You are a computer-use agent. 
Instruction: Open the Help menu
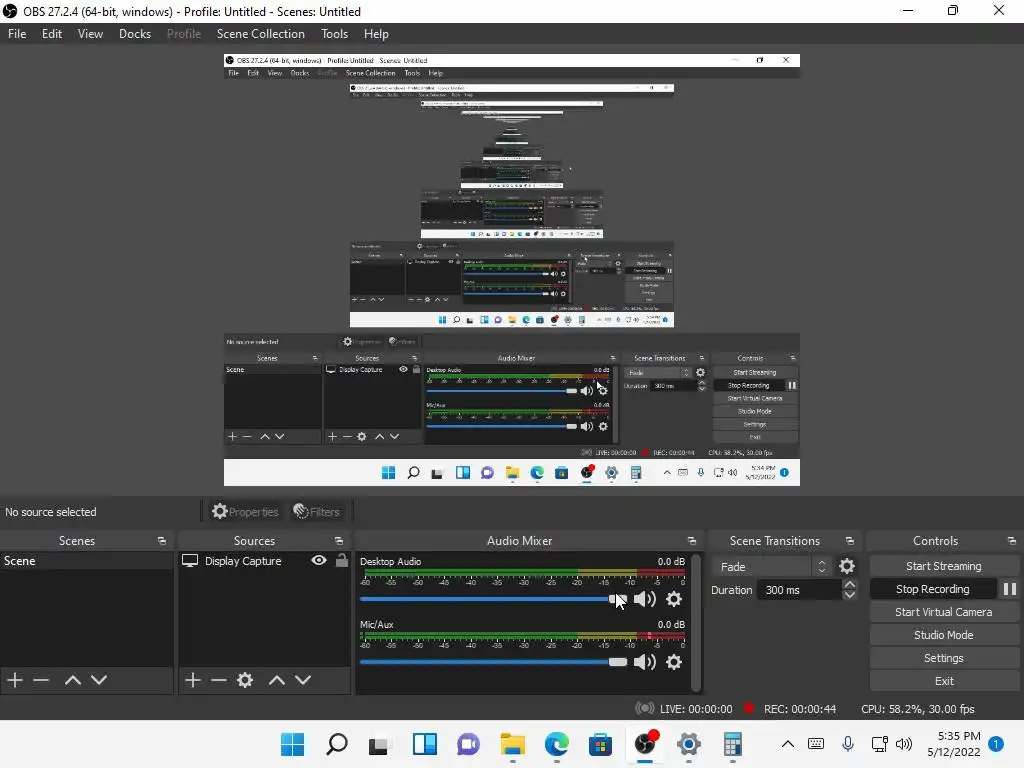[376, 34]
